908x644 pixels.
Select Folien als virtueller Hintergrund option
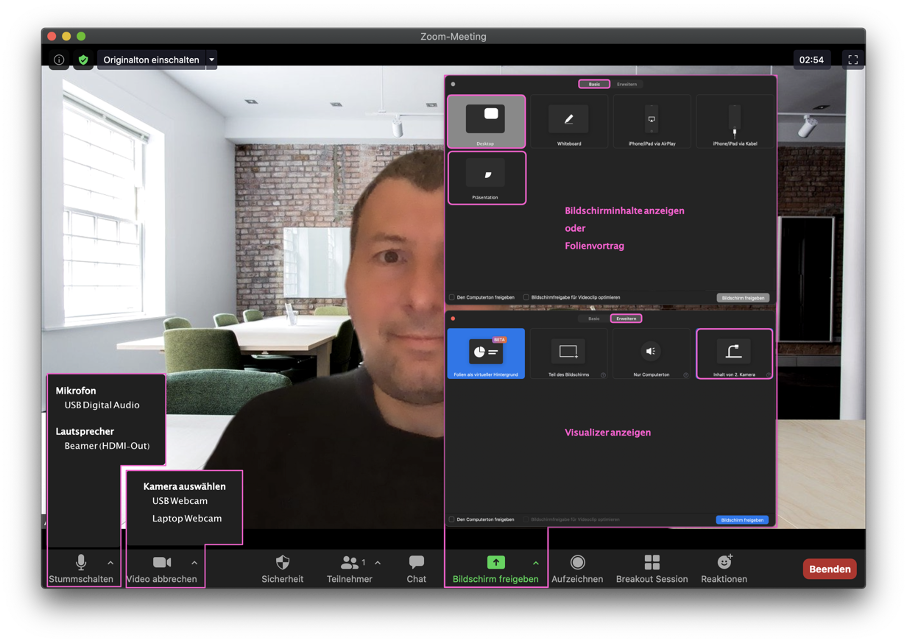pos(486,354)
